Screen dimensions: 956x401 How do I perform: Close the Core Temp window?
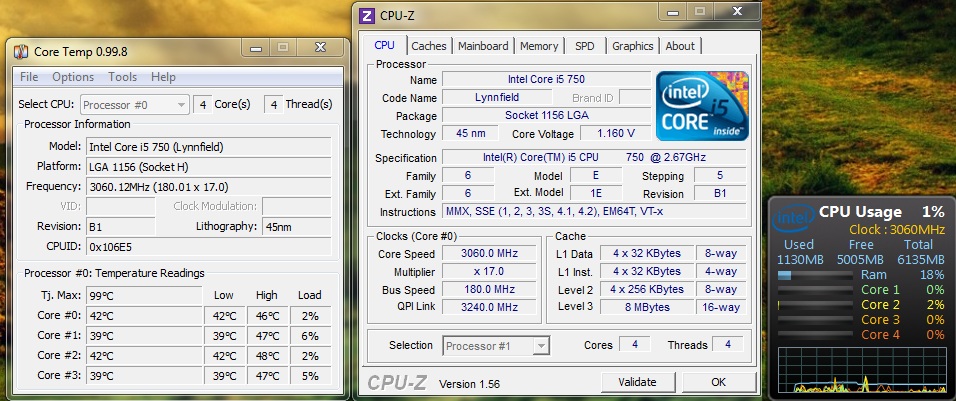point(320,48)
